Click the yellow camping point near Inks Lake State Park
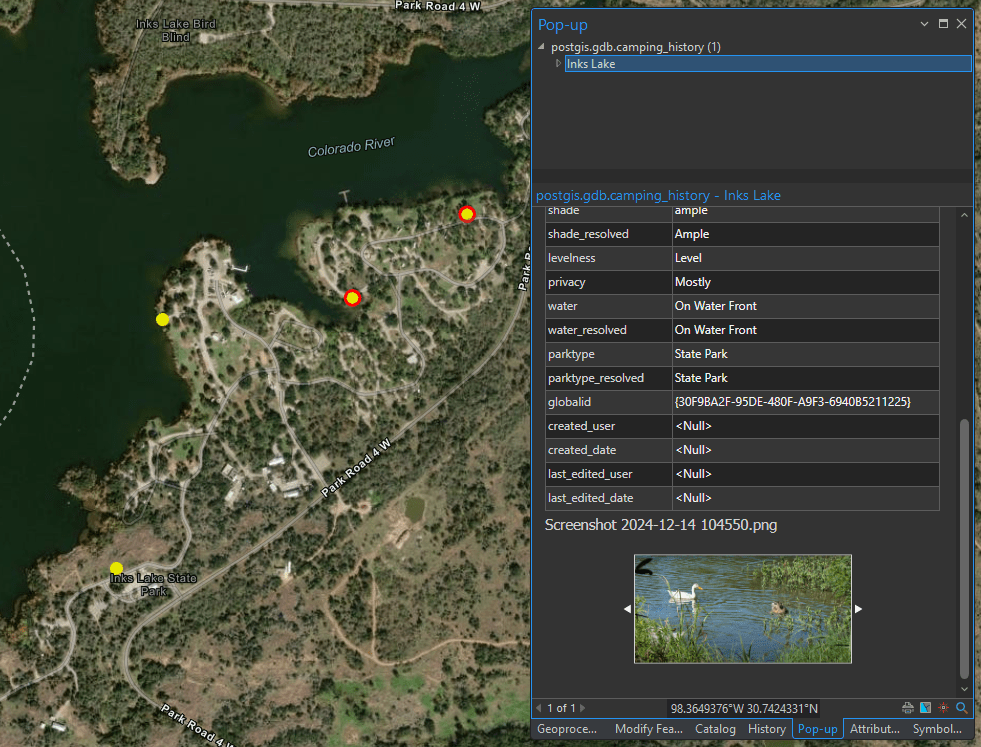This screenshot has width=981, height=747. [x=117, y=568]
